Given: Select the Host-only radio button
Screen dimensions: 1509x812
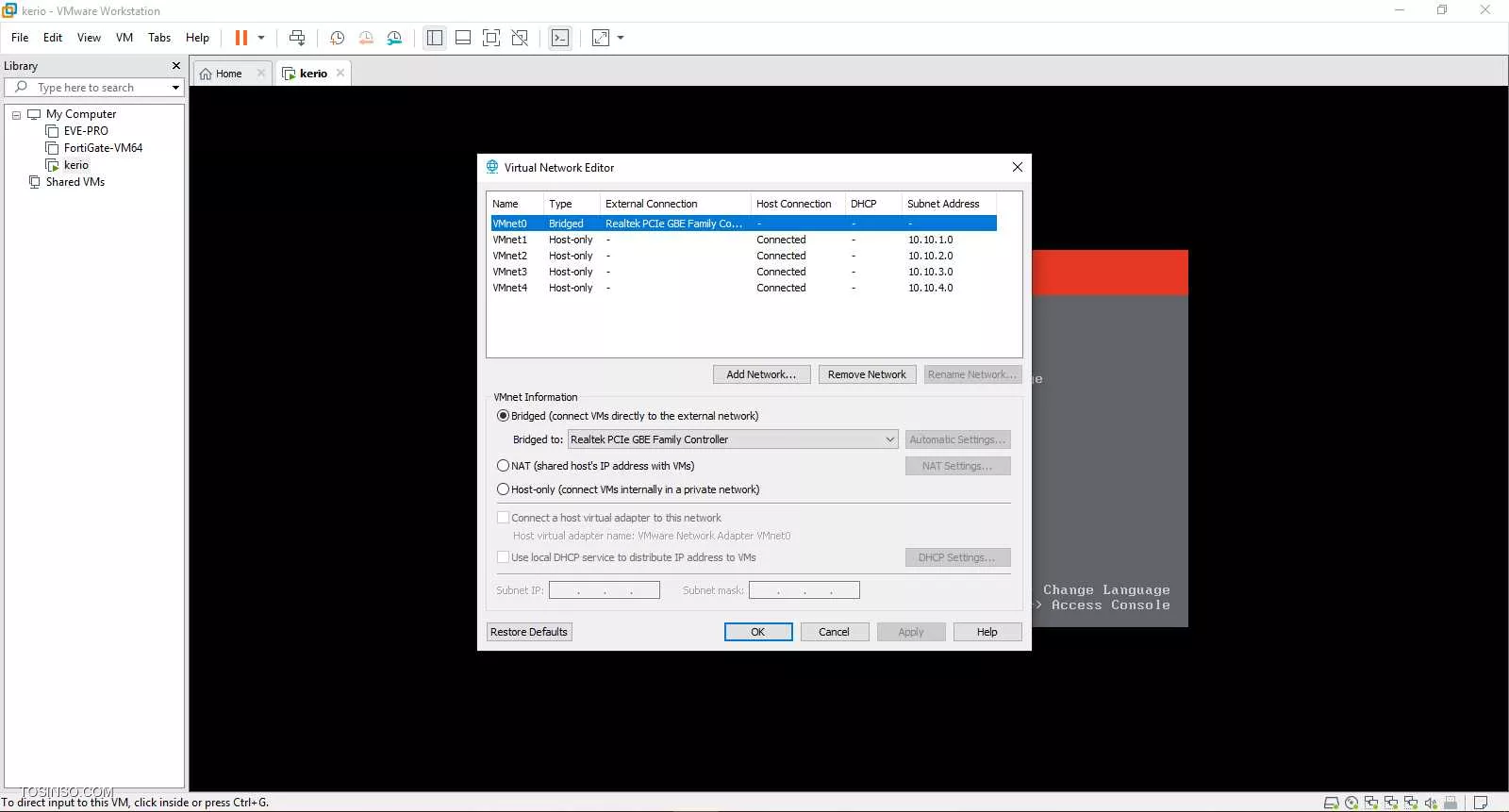Looking at the screenshot, I should pos(503,489).
